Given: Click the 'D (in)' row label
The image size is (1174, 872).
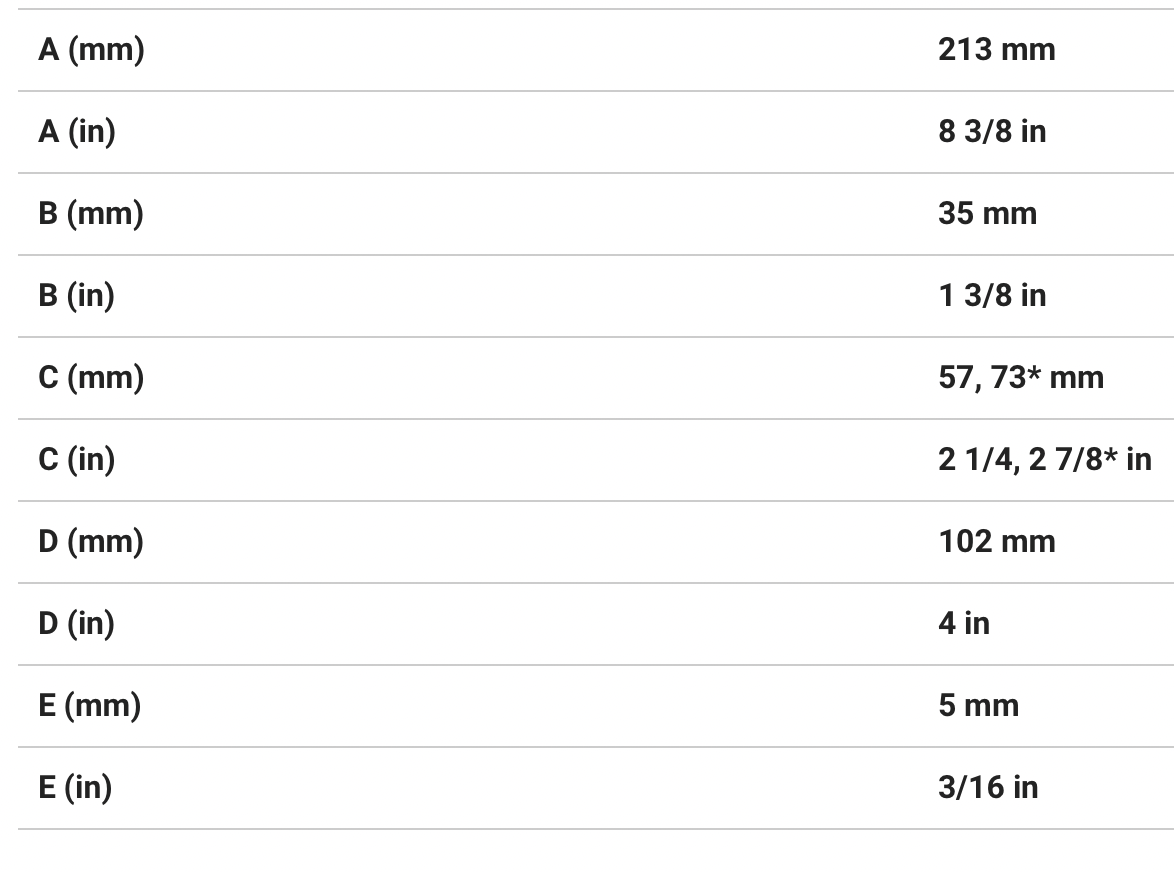Looking at the screenshot, I should click(x=77, y=624).
